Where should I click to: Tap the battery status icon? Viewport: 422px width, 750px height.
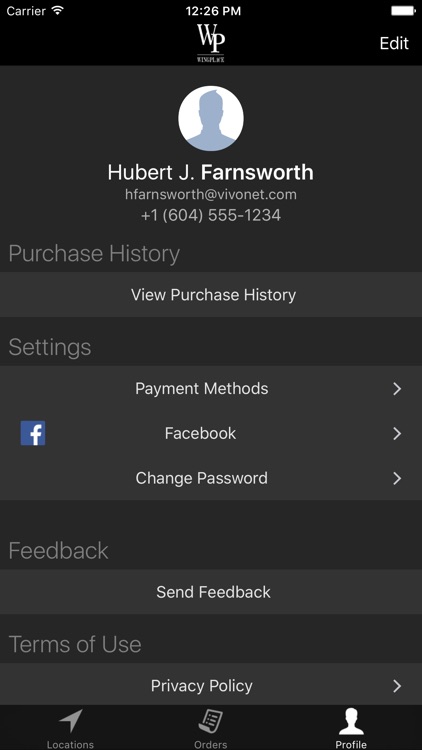pos(403,11)
